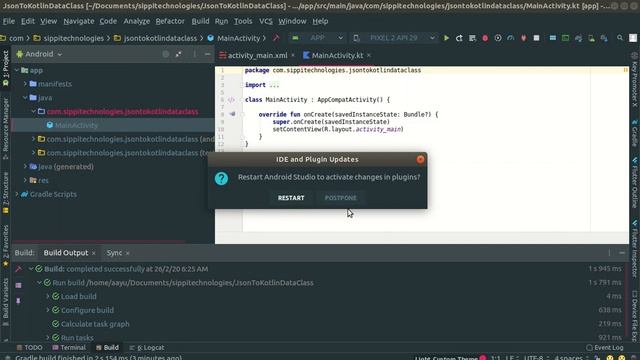Close the MainActivity.kt tab
This screenshot has width=640, height=360.
tap(369, 55)
